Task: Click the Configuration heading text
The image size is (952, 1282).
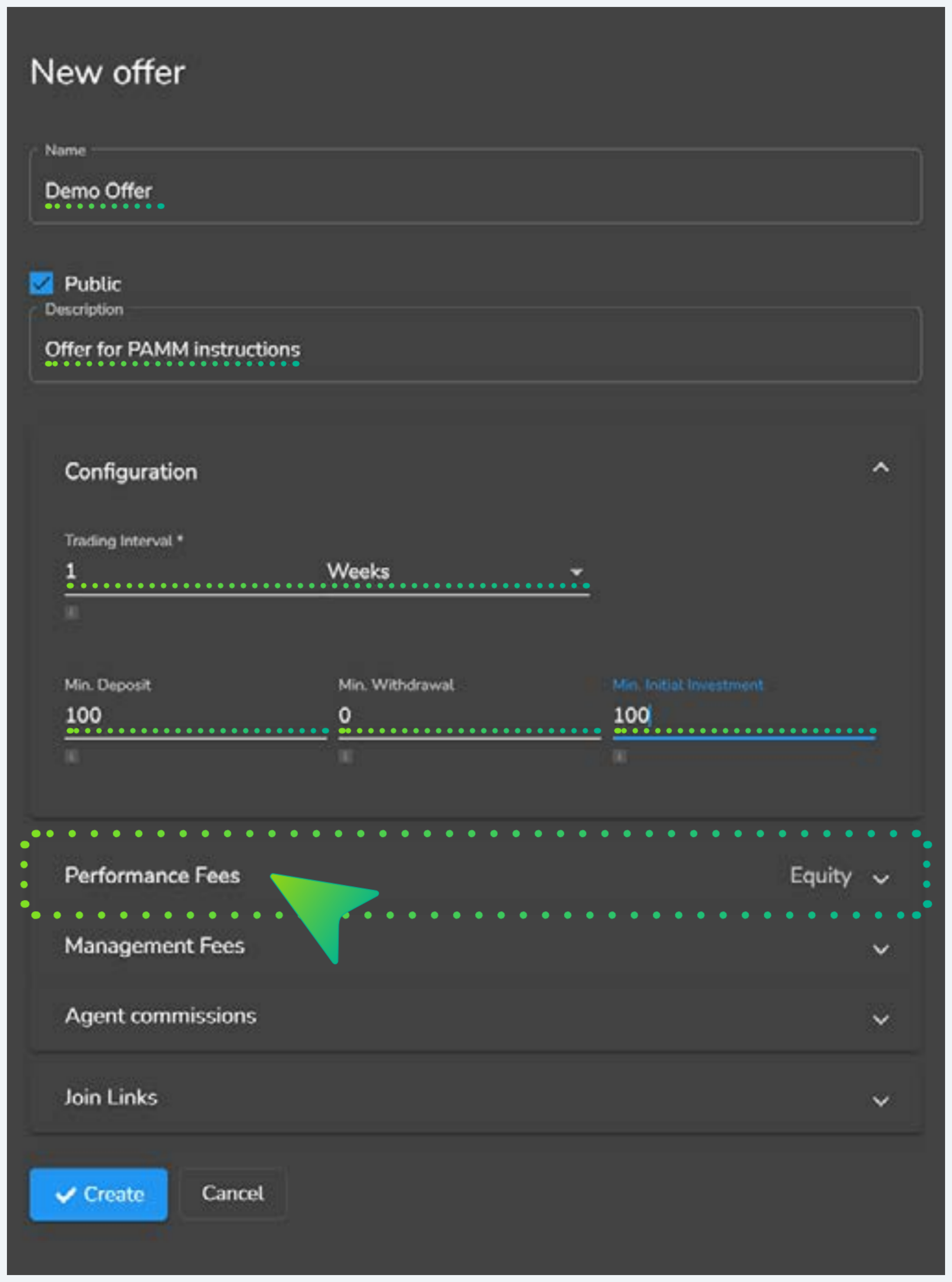Action: 131,471
